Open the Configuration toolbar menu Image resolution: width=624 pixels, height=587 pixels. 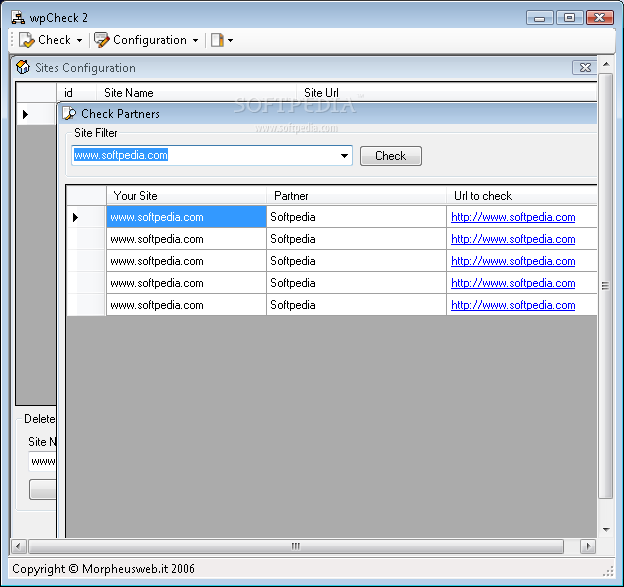146,40
